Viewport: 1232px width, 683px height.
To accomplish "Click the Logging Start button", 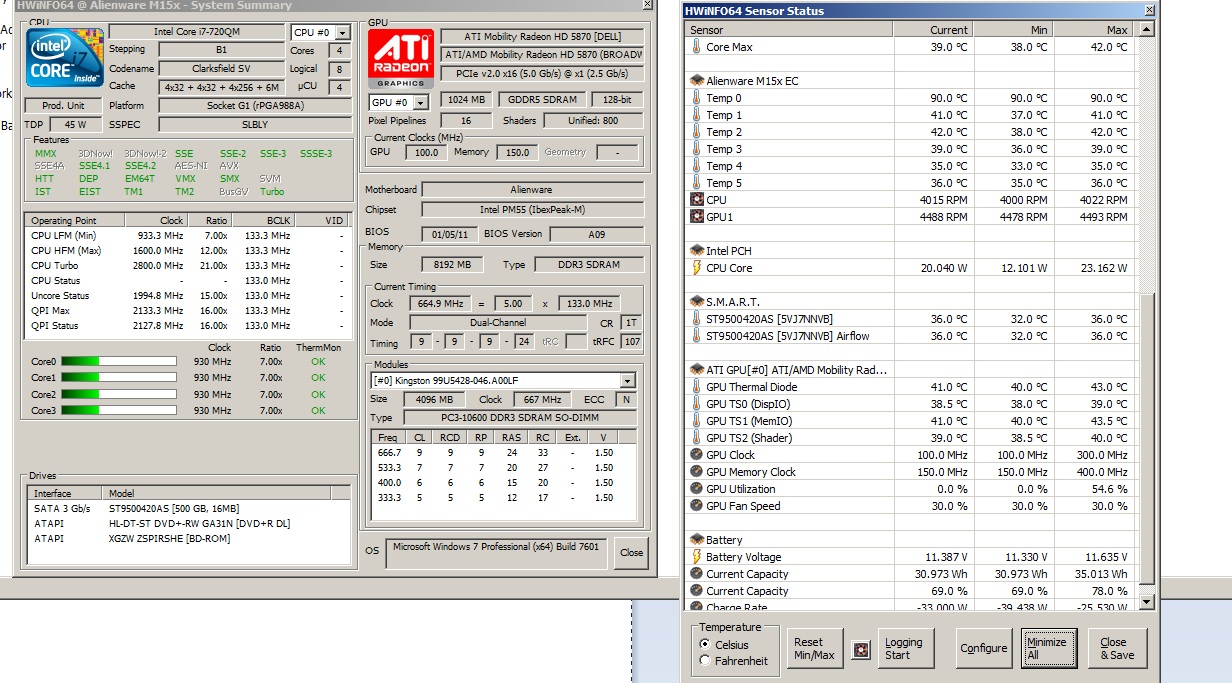I will [904, 649].
